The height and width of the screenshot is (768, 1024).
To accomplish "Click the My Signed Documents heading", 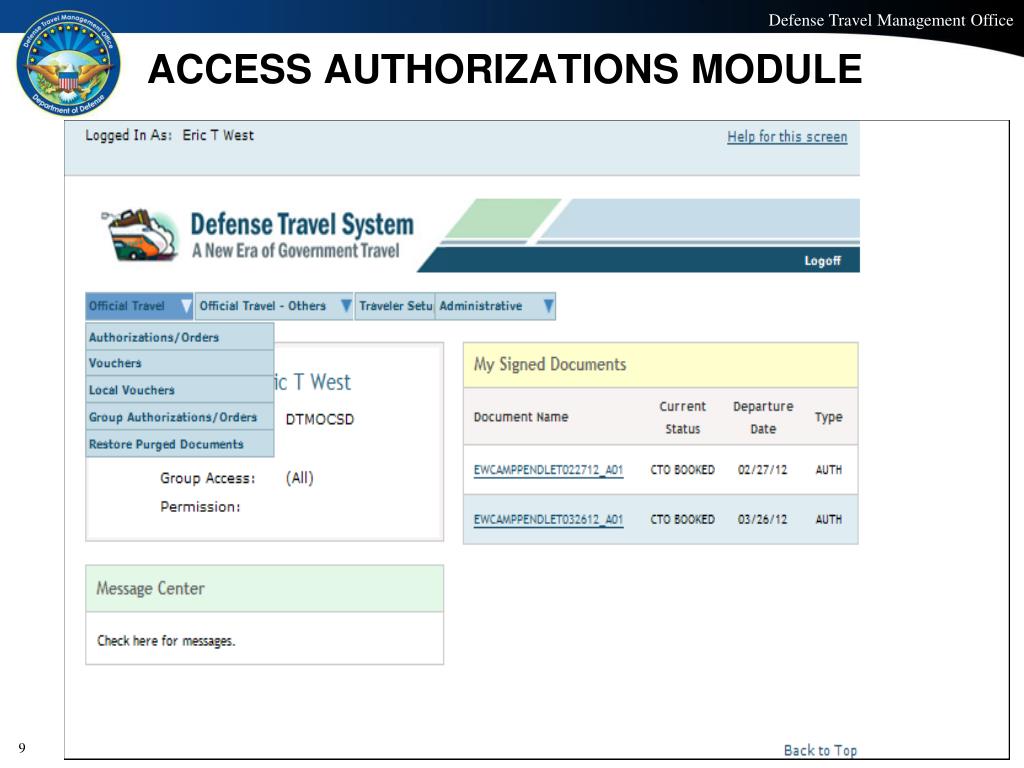I will tap(550, 364).
